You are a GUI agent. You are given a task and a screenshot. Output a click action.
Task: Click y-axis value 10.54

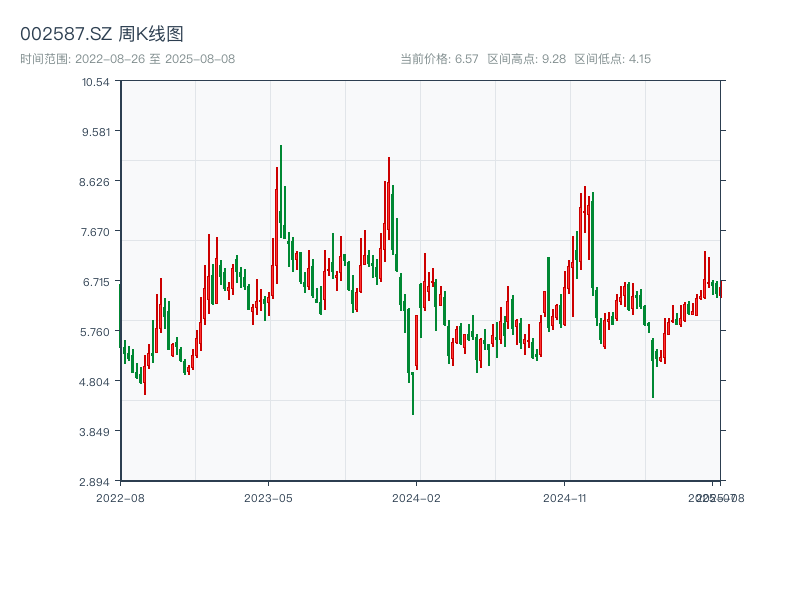pos(95,82)
